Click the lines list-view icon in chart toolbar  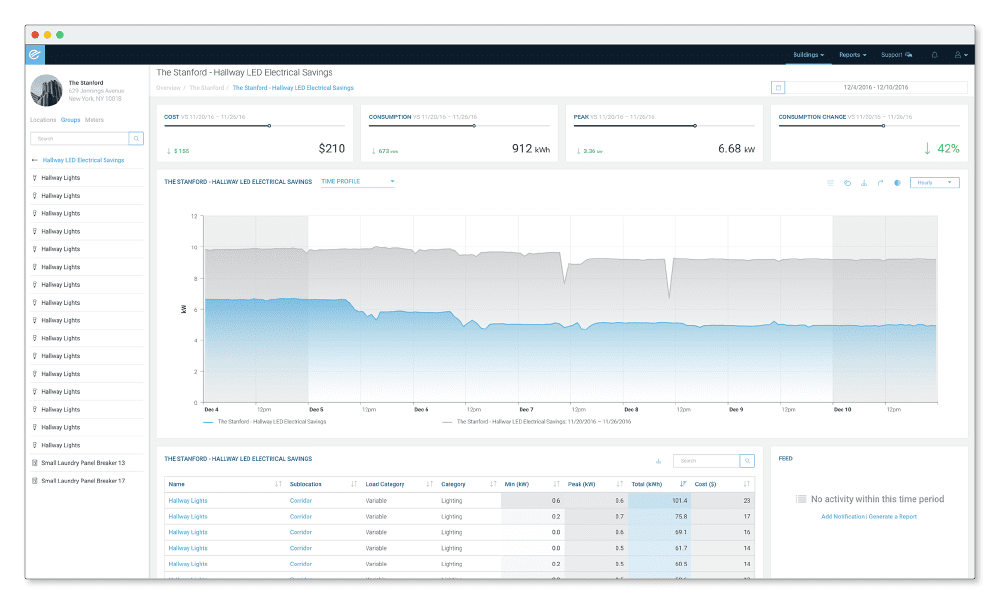coord(830,183)
